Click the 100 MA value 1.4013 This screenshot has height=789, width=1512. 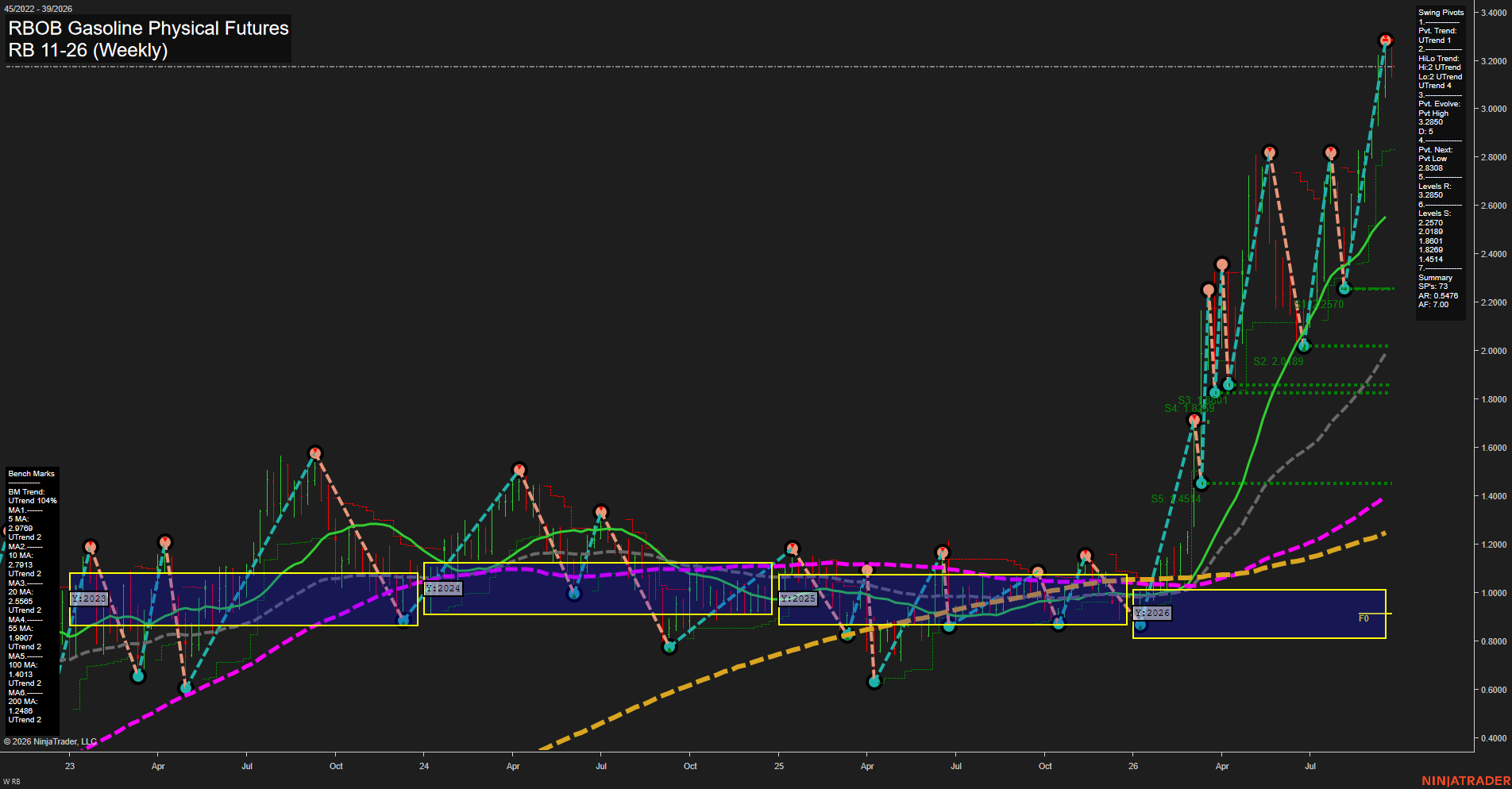[x=21, y=675]
